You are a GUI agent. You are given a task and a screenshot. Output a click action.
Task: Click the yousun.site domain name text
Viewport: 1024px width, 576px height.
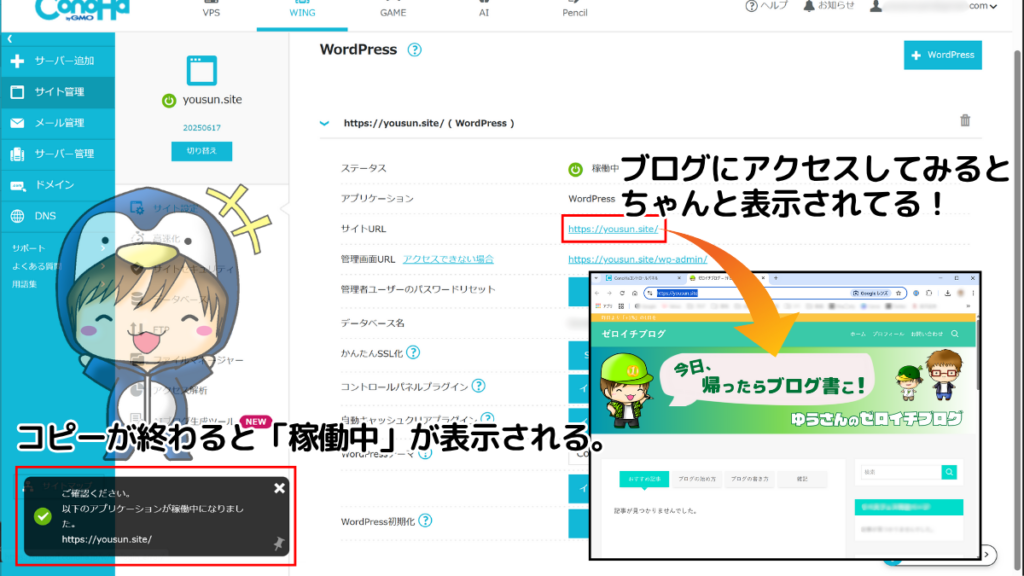[212, 100]
